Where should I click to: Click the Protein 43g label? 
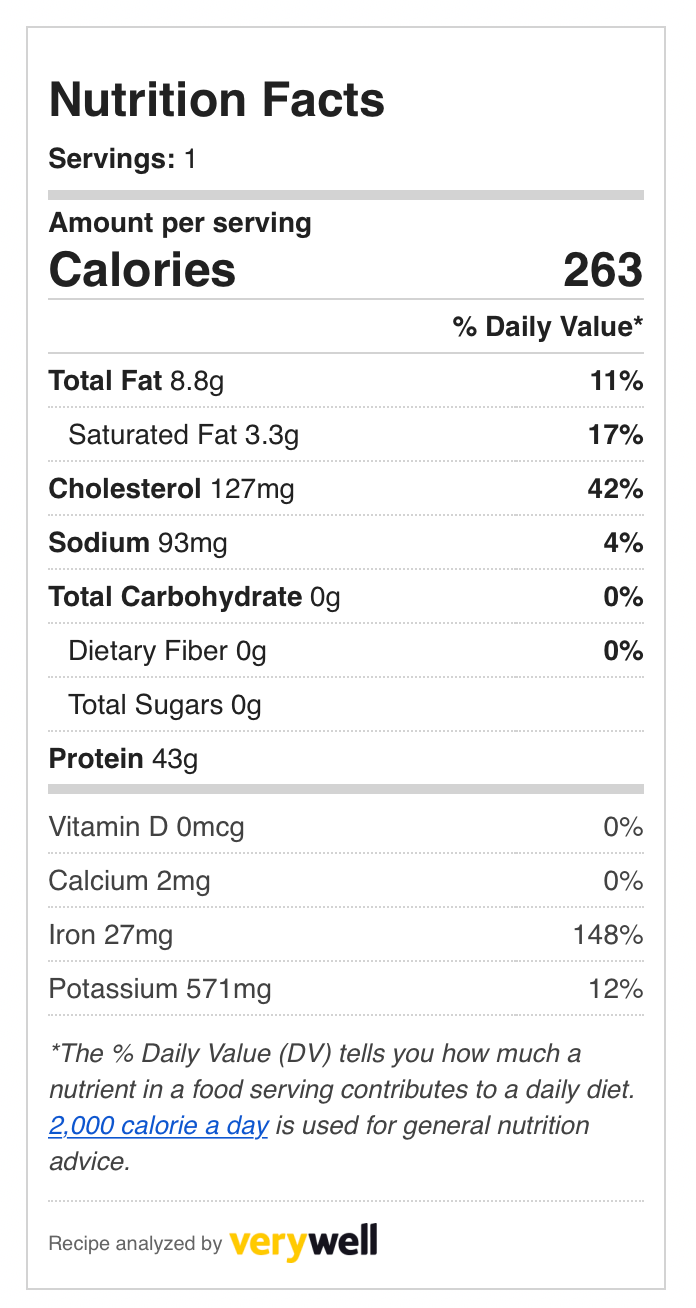[x=123, y=759]
